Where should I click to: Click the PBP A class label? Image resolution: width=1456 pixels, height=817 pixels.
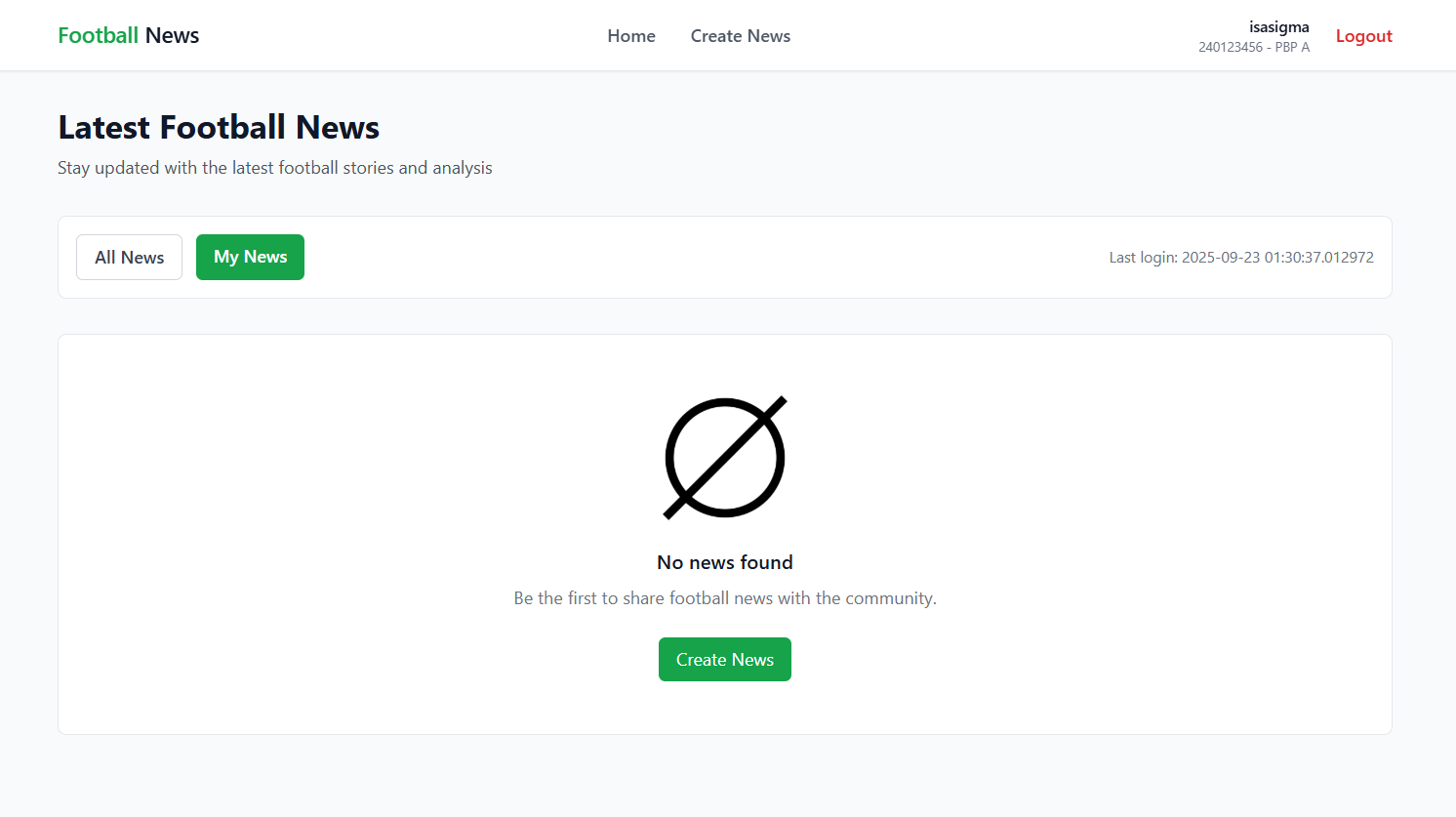[1292, 47]
